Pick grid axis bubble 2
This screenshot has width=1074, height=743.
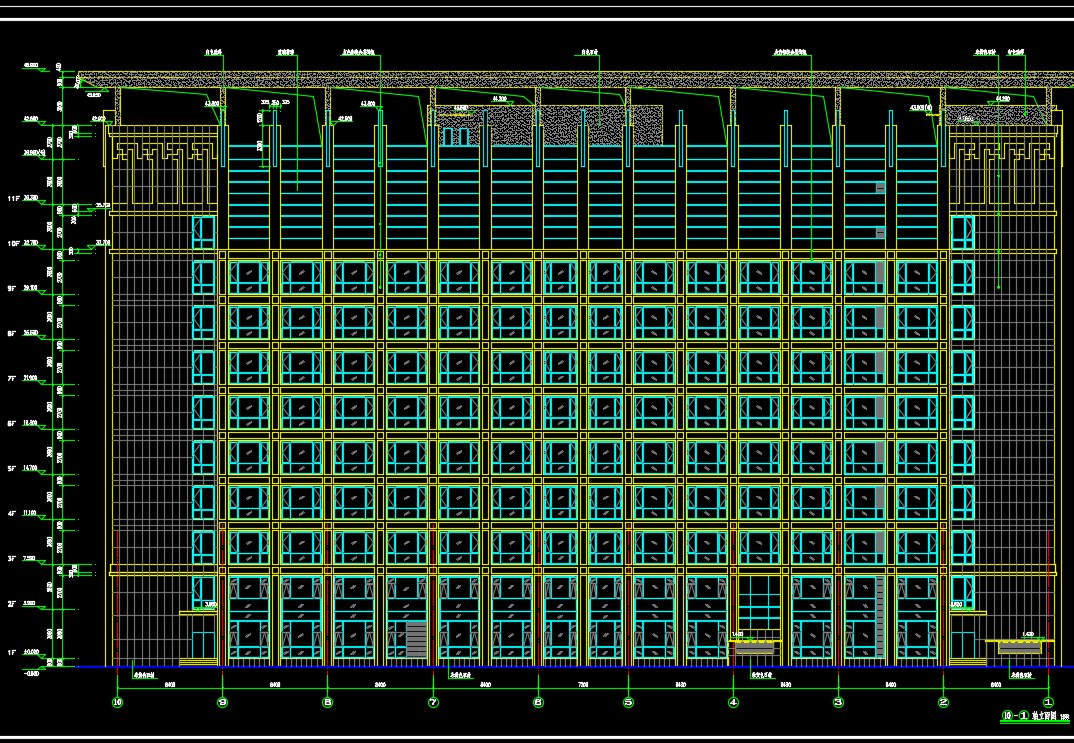(943, 702)
